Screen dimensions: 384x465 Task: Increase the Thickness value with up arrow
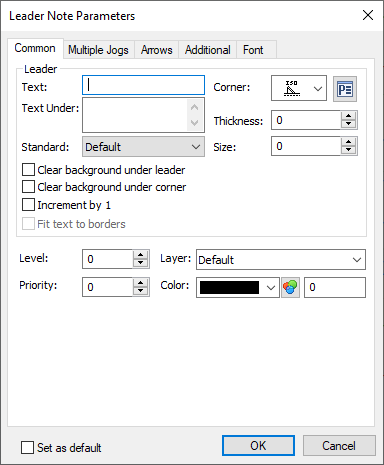(349, 116)
